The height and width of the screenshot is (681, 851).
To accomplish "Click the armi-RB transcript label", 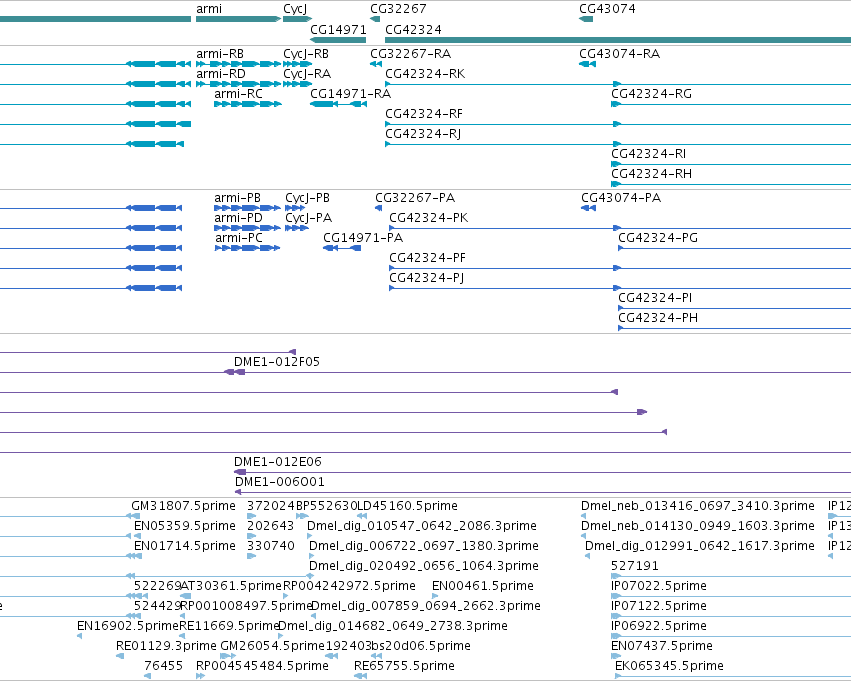I will (220, 54).
